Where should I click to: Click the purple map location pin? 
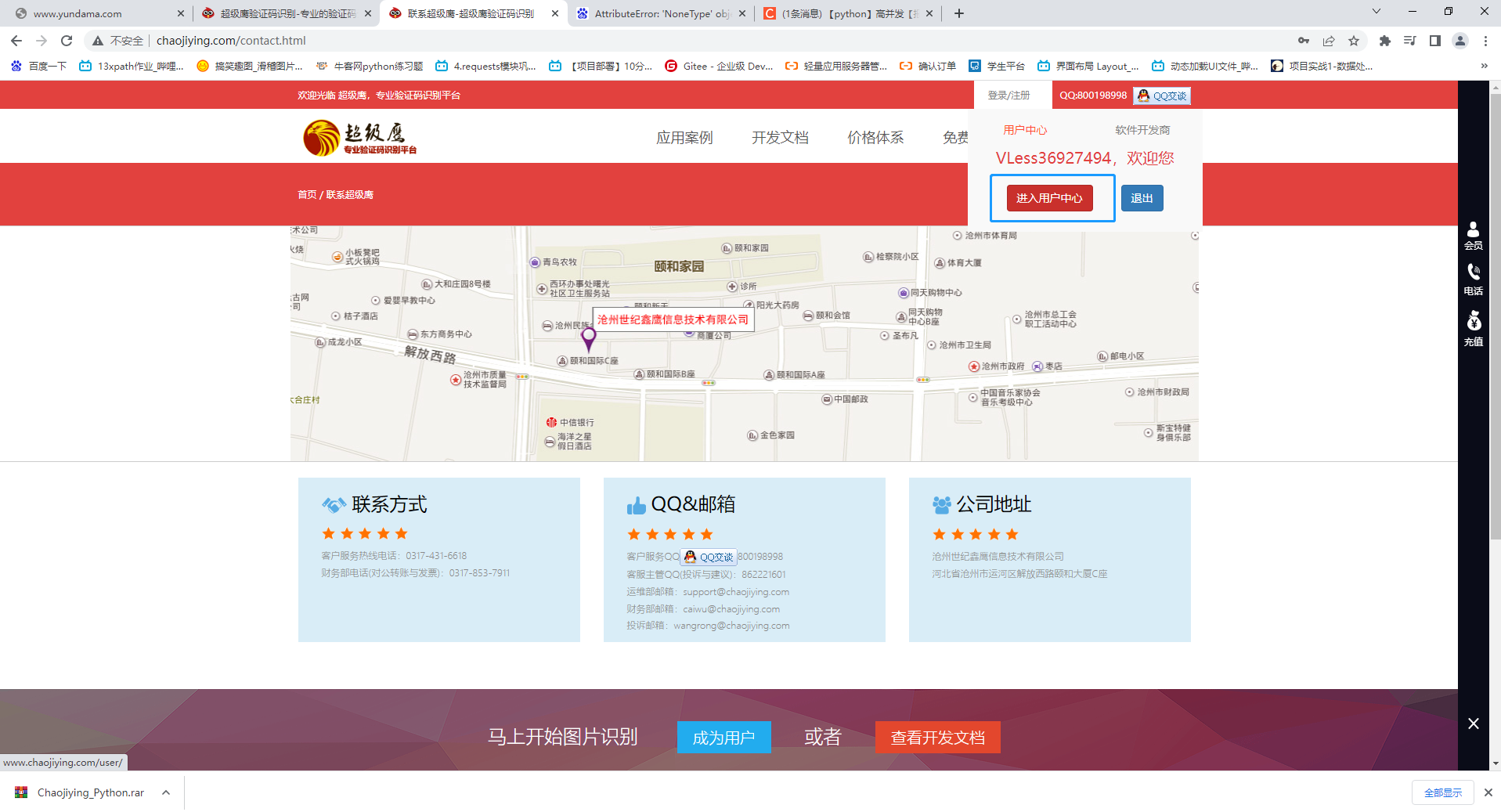coord(589,339)
